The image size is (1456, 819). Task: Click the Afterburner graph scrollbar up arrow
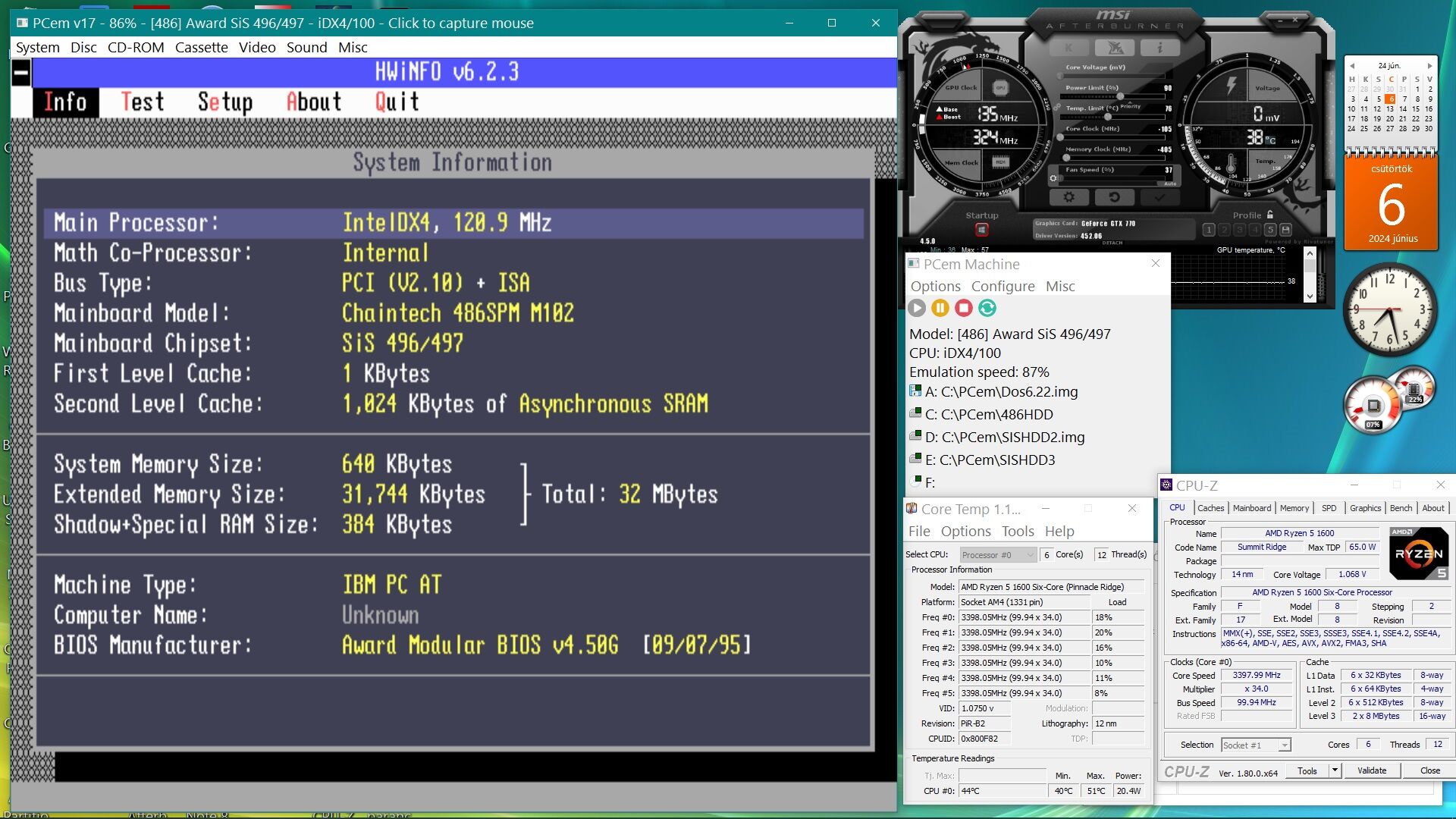[1310, 255]
